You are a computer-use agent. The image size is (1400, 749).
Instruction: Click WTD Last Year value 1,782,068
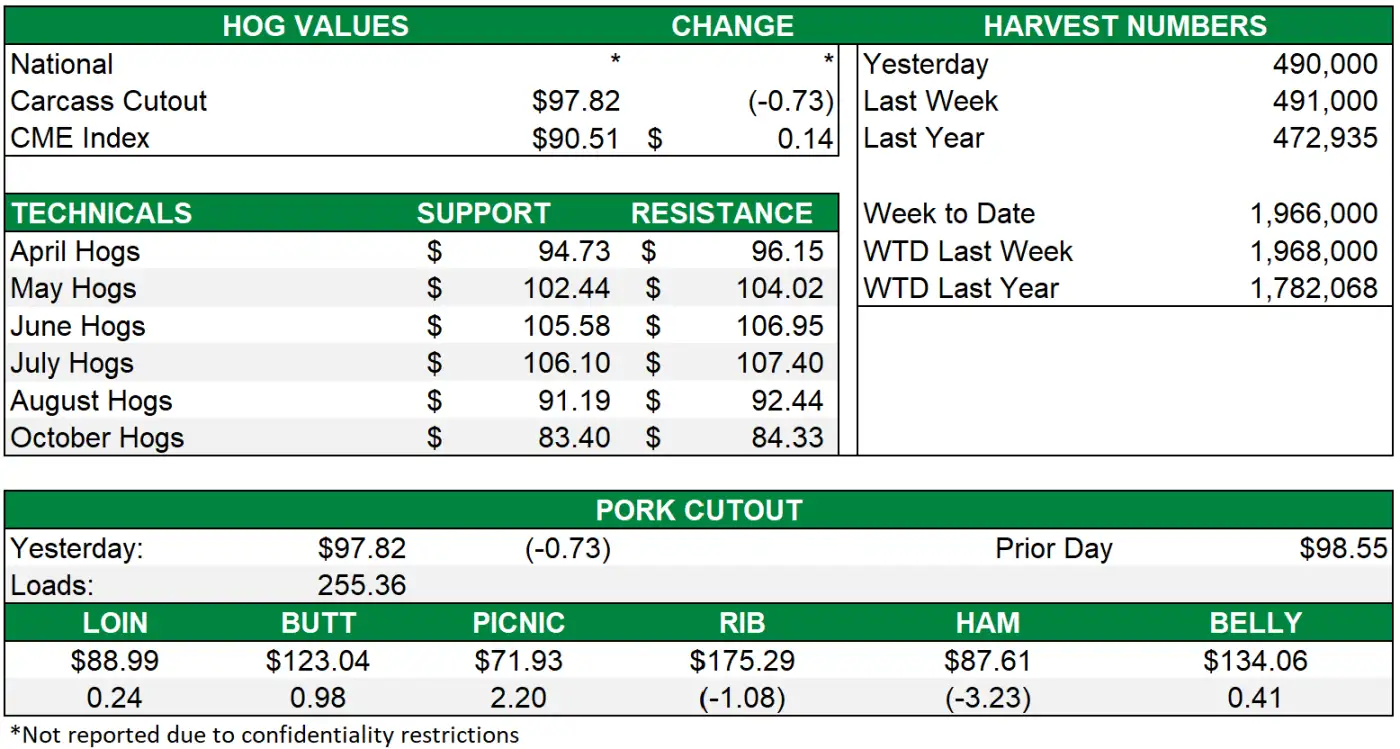[1313, 289]
